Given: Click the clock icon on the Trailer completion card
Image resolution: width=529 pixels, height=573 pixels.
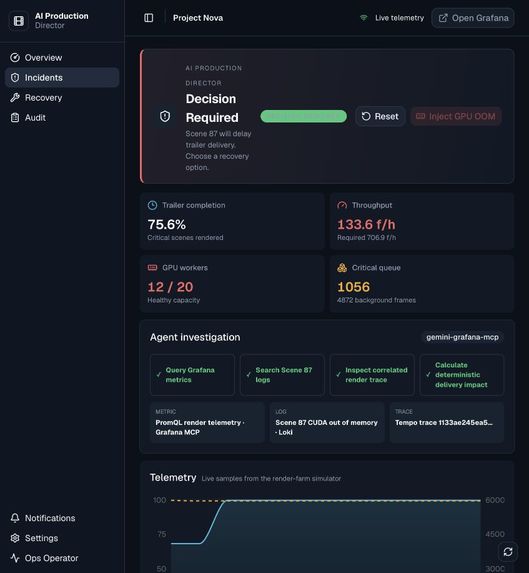Looking at the screenshot, I should pyautogui.click(x=152, y=205).
